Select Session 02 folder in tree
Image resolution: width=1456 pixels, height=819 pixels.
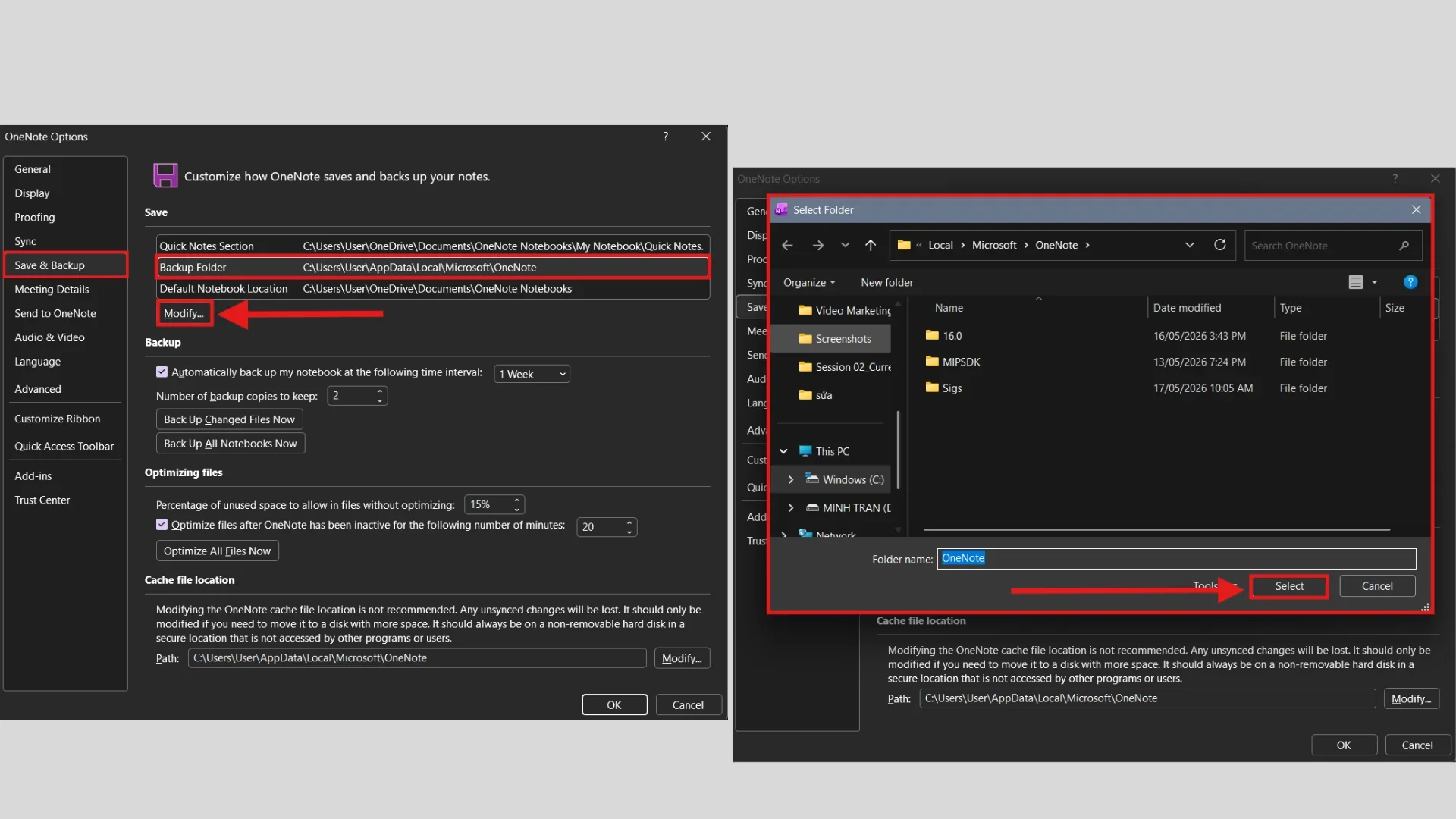tap(845, 367)
